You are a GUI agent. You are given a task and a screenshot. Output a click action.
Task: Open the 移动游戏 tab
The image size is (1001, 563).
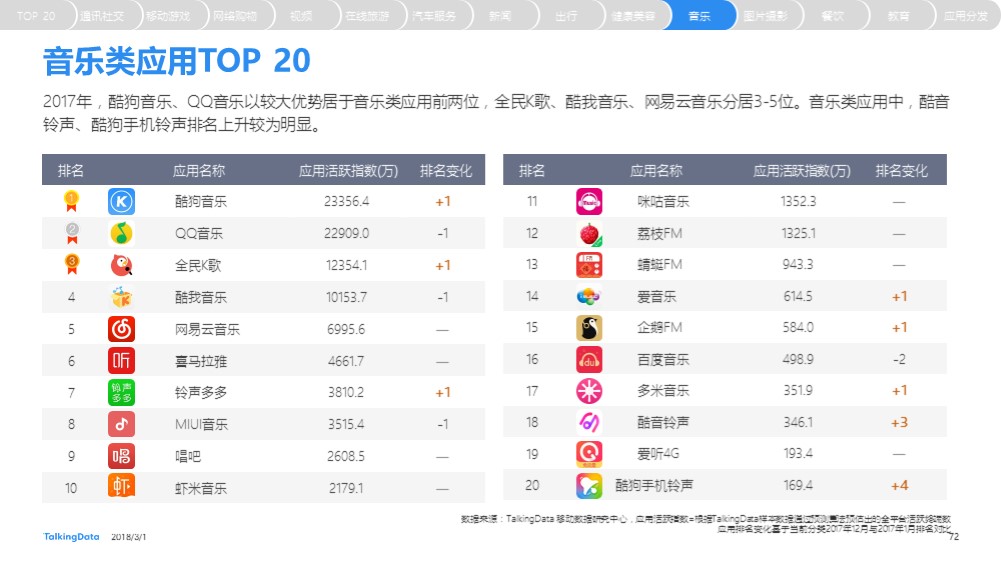point(169,15)
